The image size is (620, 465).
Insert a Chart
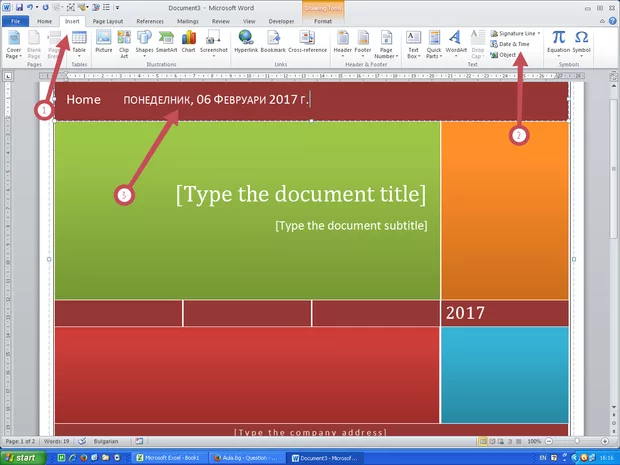pos(189,42)
